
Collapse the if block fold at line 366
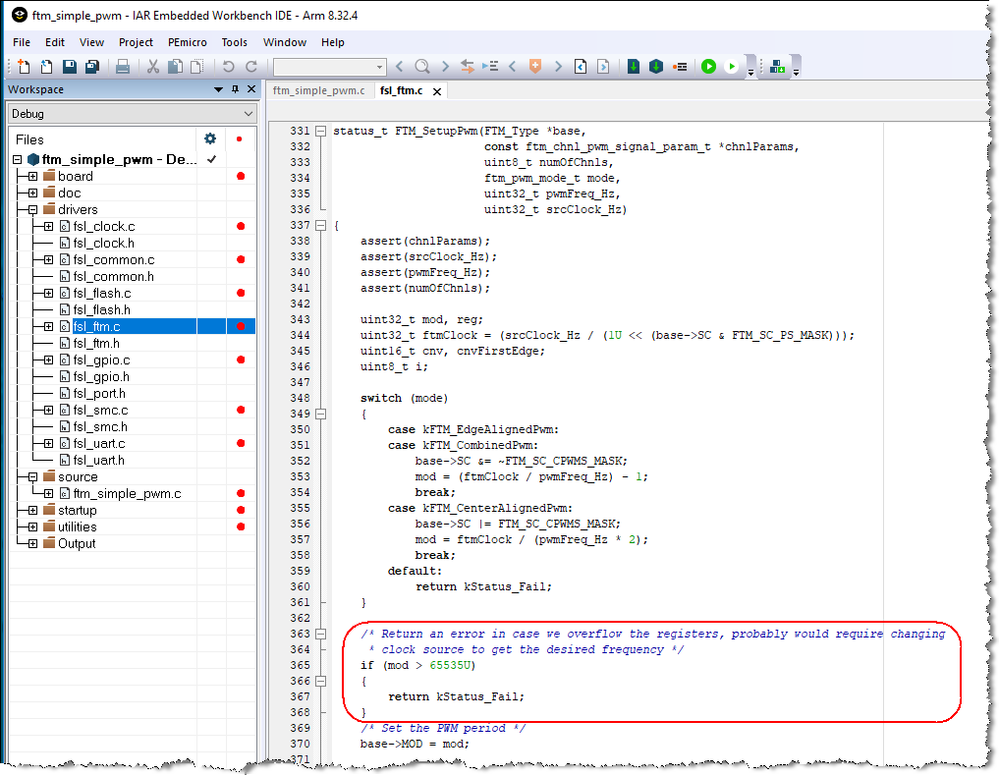coord(320,681)
